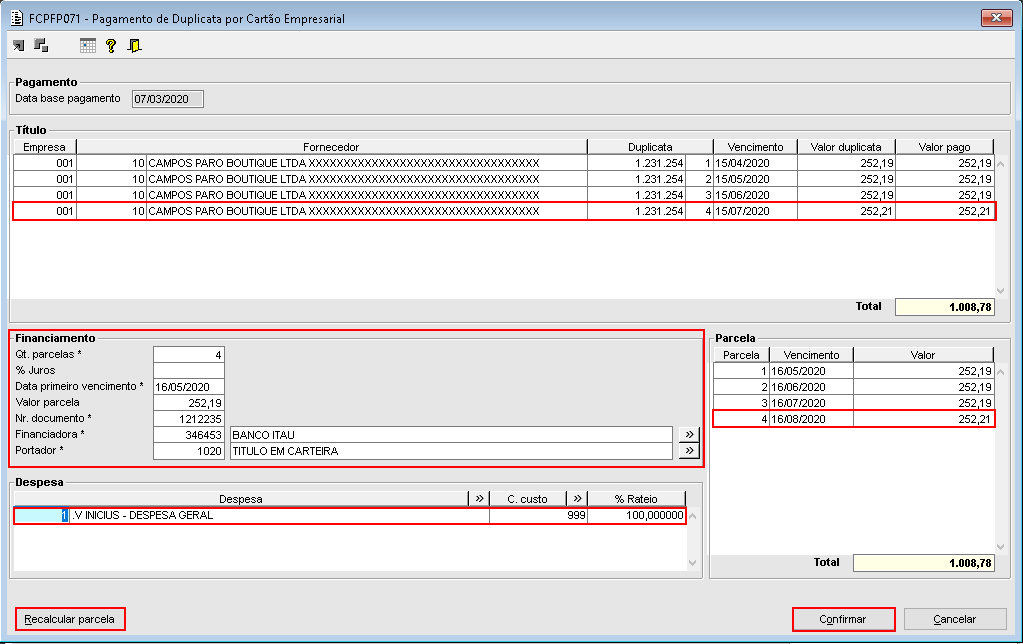Click the Fornecedor column header

point(331,147)
